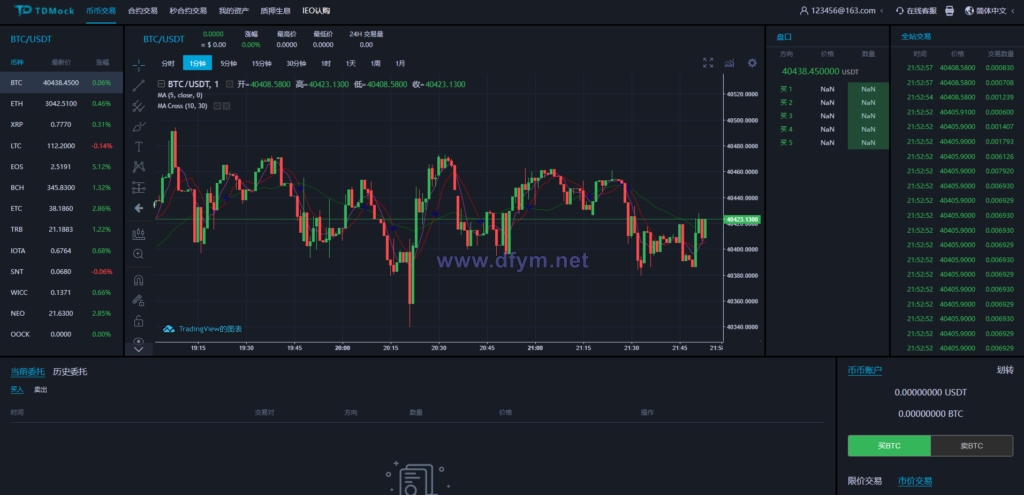Switch to 历史委托 orders tab
Viewport: 1024px width, 495px height.
[70, 372]
